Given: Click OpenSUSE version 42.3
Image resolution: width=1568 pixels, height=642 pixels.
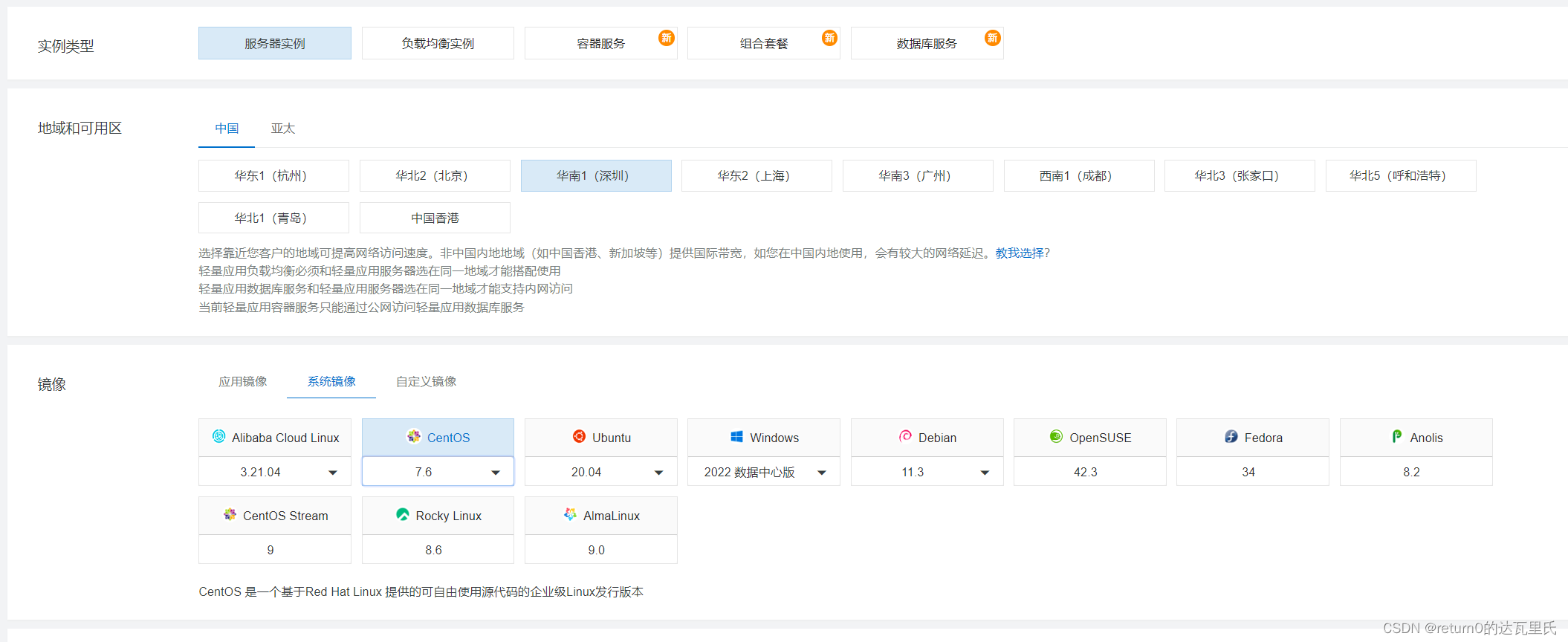Looking at the screenshot, I should pos(1090,472).
